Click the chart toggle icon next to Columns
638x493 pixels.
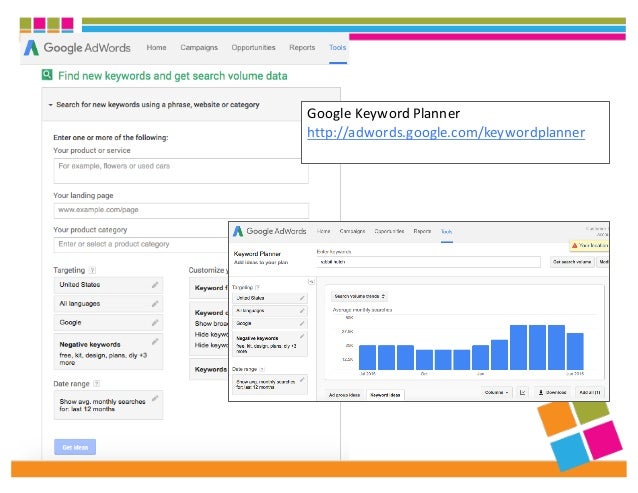tap(522, 393)
